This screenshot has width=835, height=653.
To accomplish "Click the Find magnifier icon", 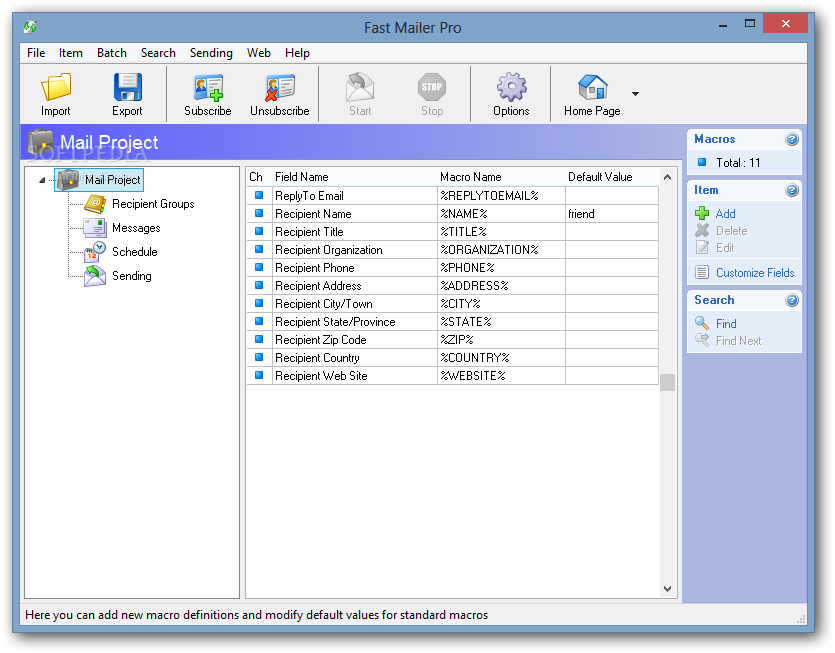I will [702, 323].
